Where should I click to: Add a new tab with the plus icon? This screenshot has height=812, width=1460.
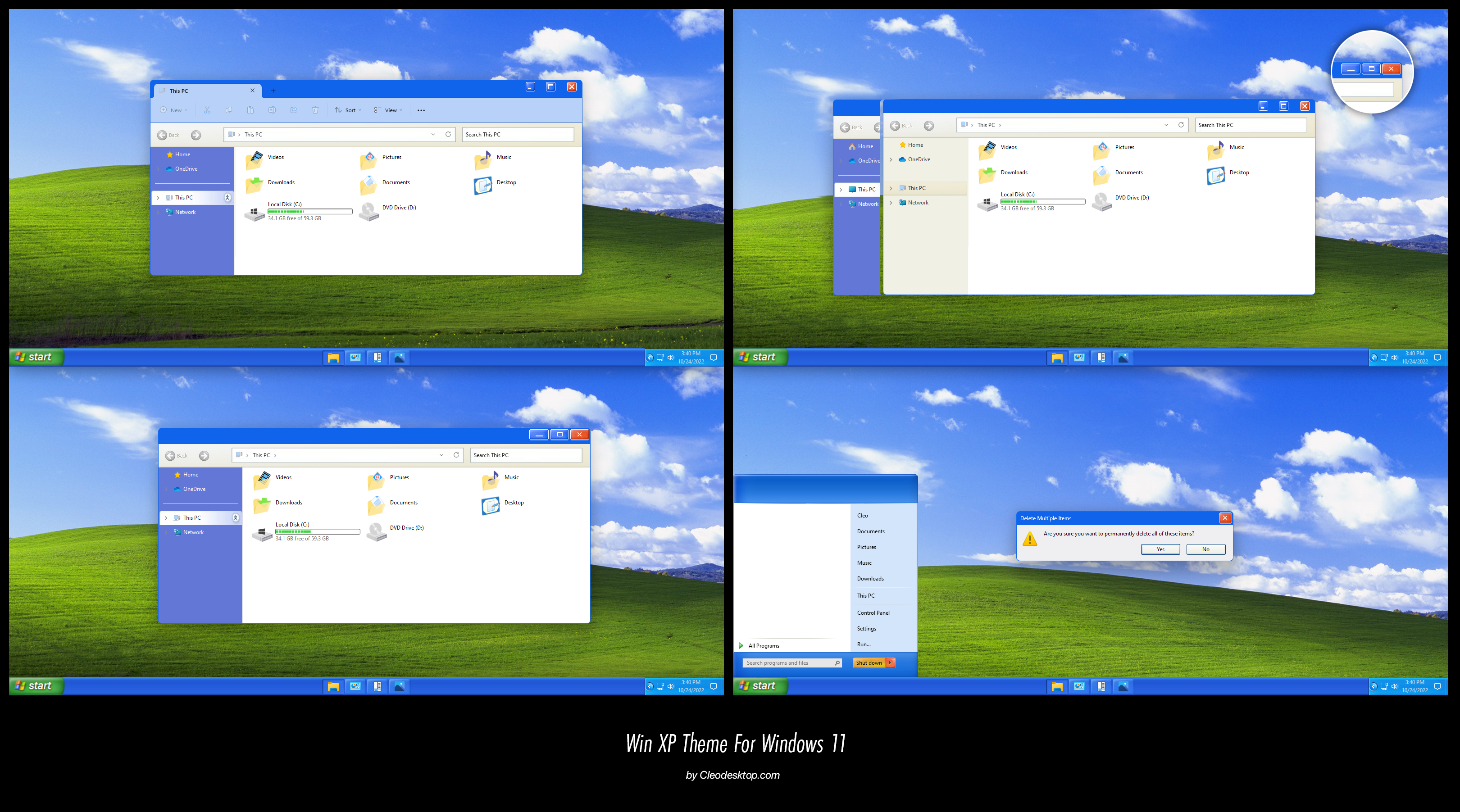[x=273, y=91]
